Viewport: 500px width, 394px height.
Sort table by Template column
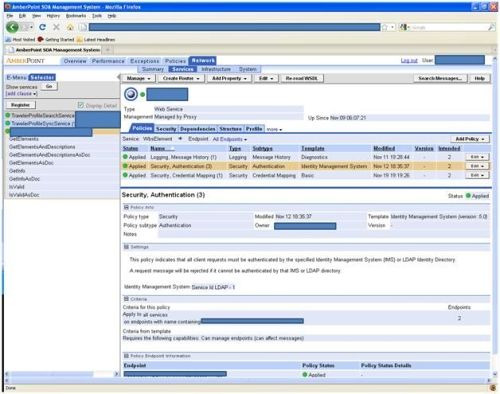pos(313,148)
